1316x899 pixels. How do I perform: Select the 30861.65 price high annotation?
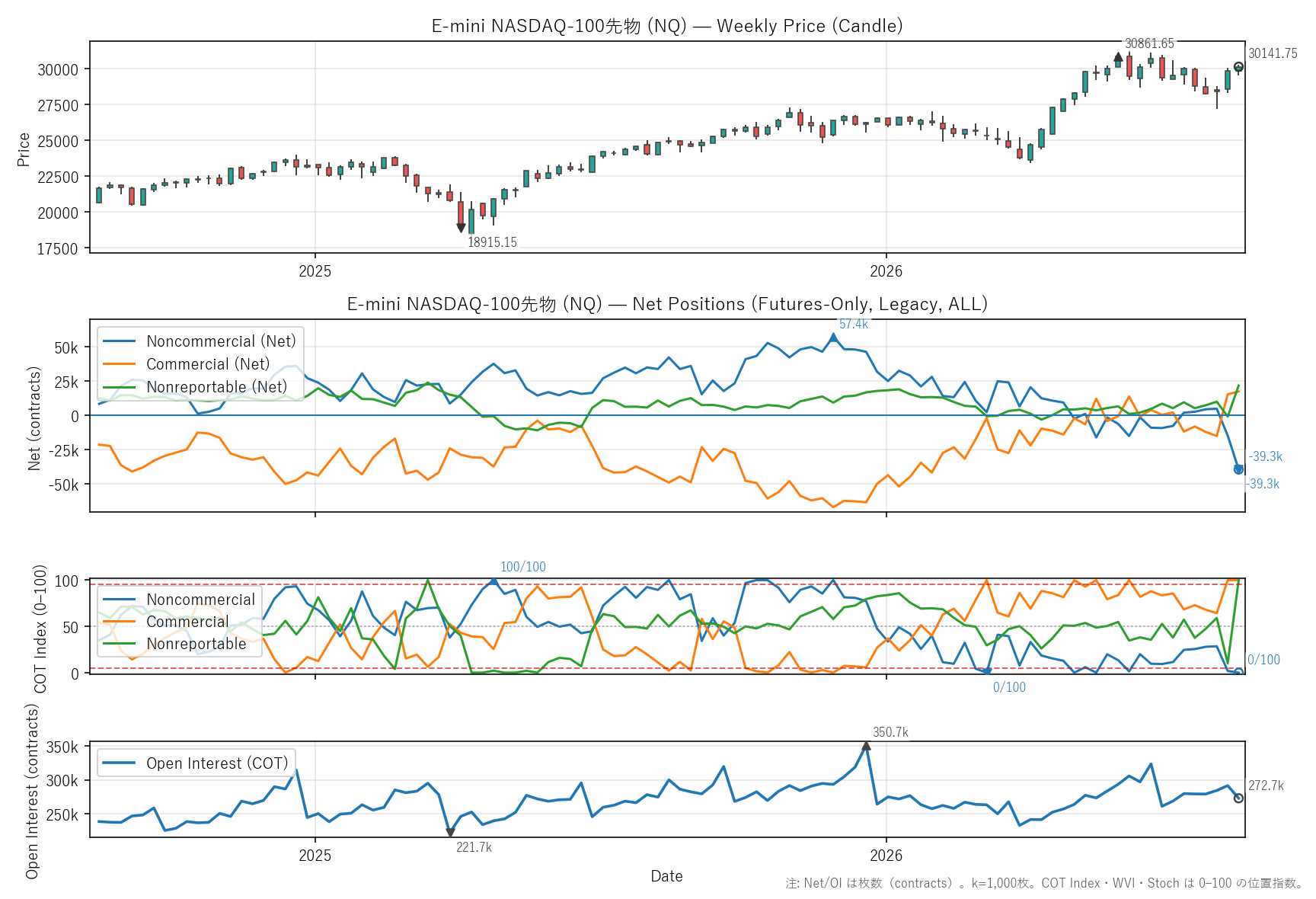click(1149, 43)
